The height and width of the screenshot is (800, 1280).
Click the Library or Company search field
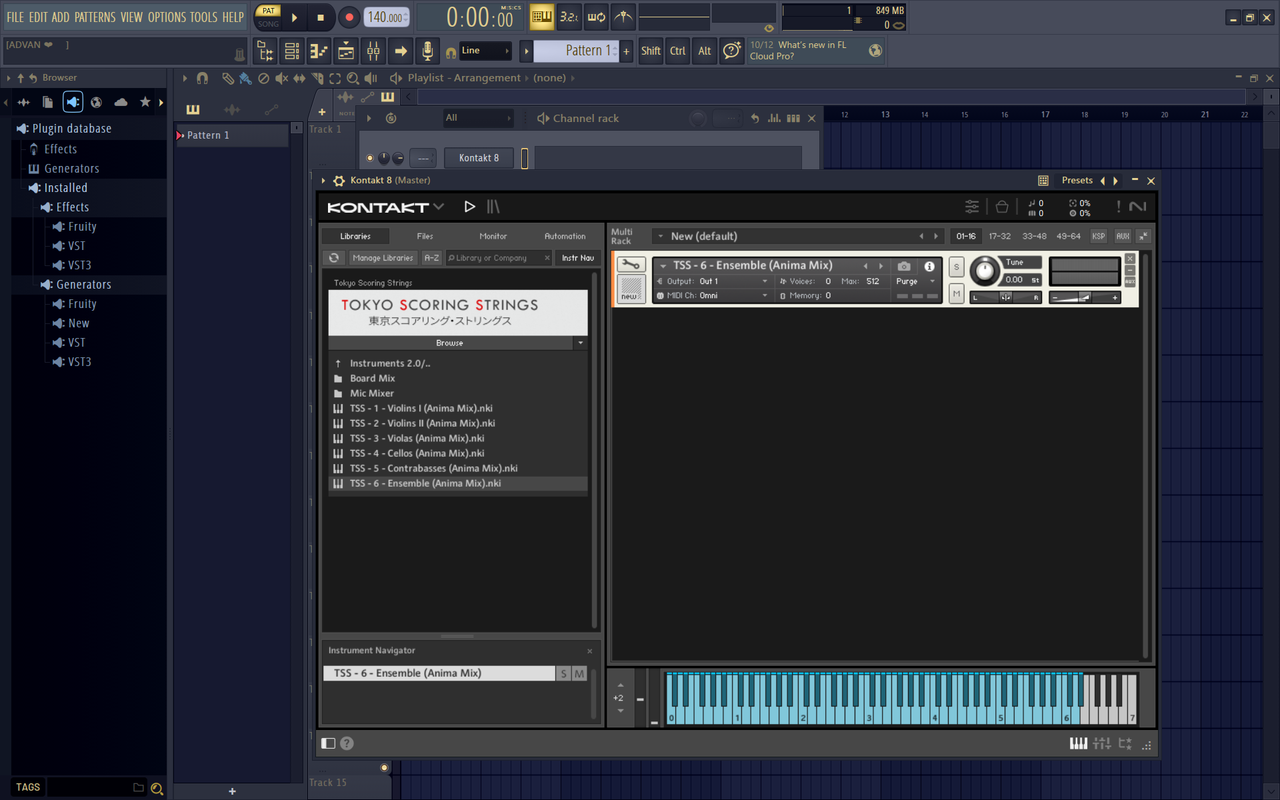(x=498, y=258)
